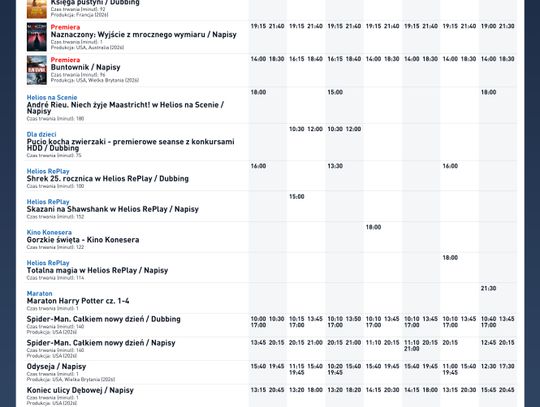Select the 15:00 Skazani na Shawshank showtime
Screen dimensions: 540x407
click(x=297, y=197)
